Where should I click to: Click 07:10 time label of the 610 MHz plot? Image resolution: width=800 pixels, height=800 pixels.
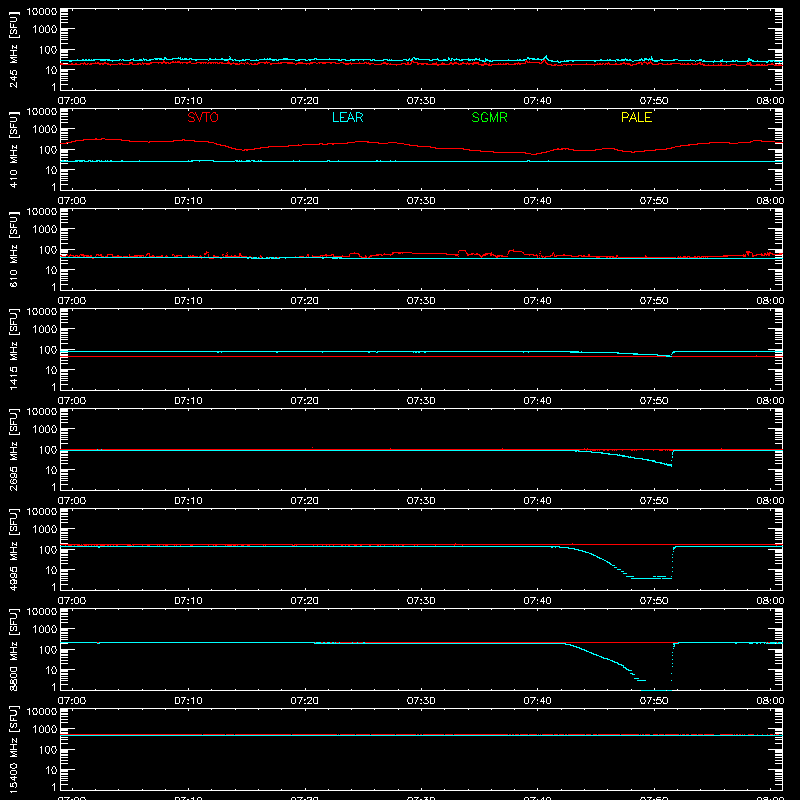(188, 301)
